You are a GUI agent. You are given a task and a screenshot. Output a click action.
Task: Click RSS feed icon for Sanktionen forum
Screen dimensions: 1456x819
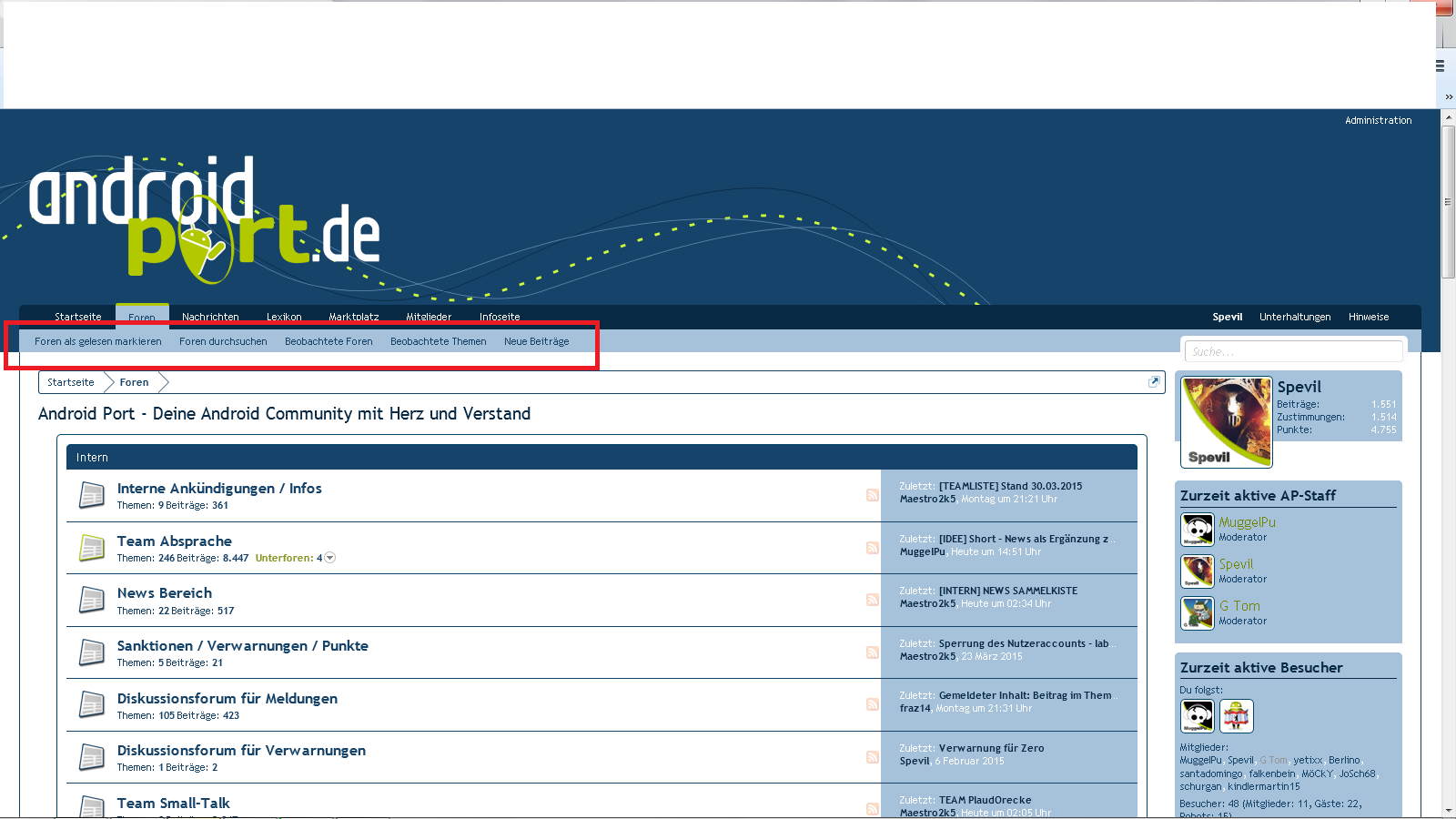(872, 652)
